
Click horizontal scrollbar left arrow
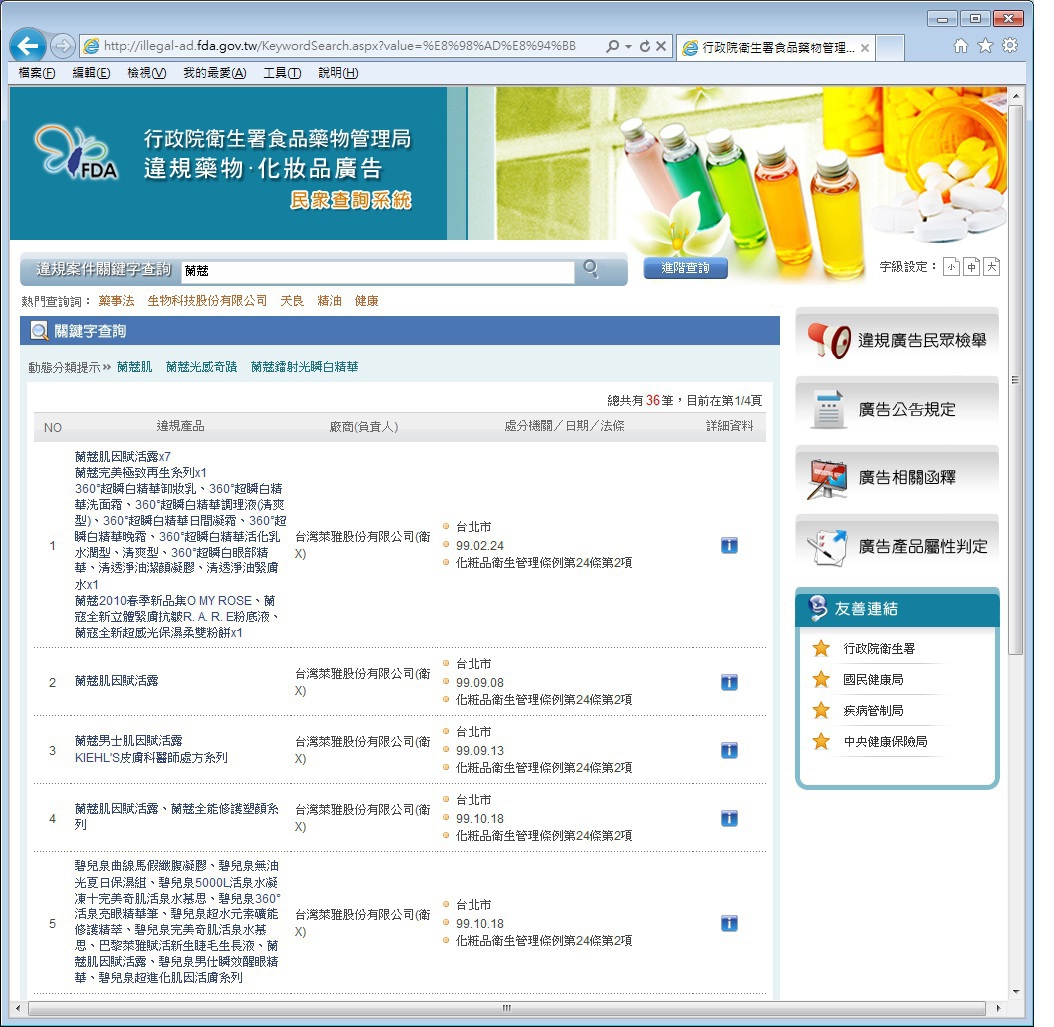click(x=18, y=1008)
